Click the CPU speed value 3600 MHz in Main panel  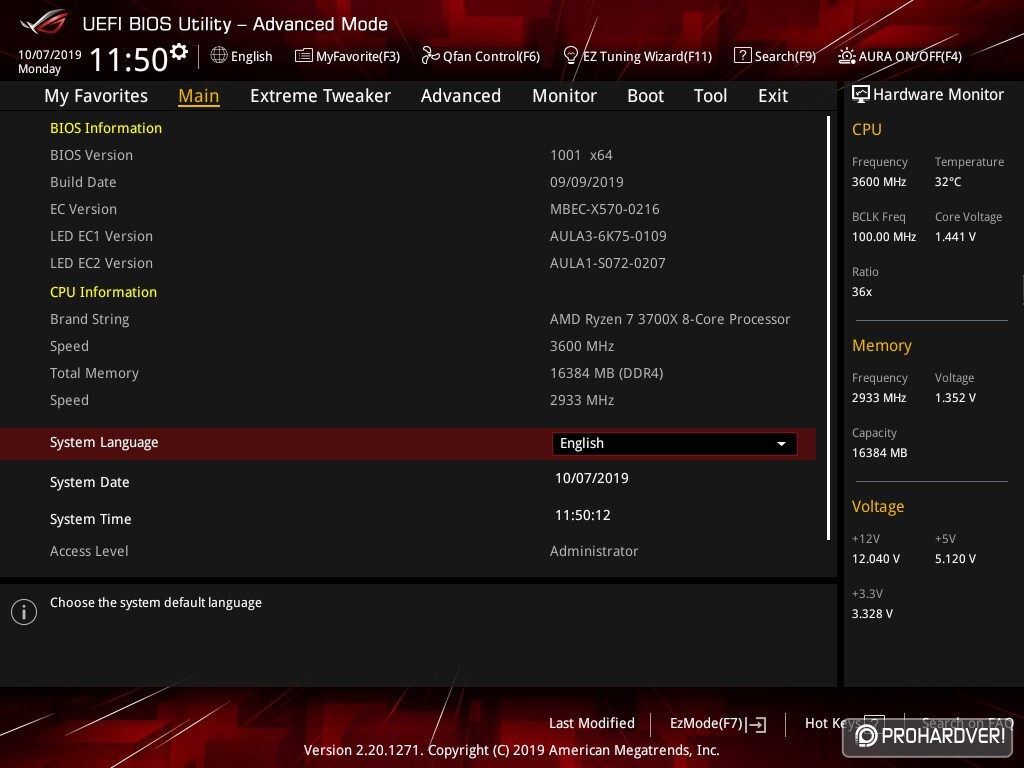[x=582, y=346]
